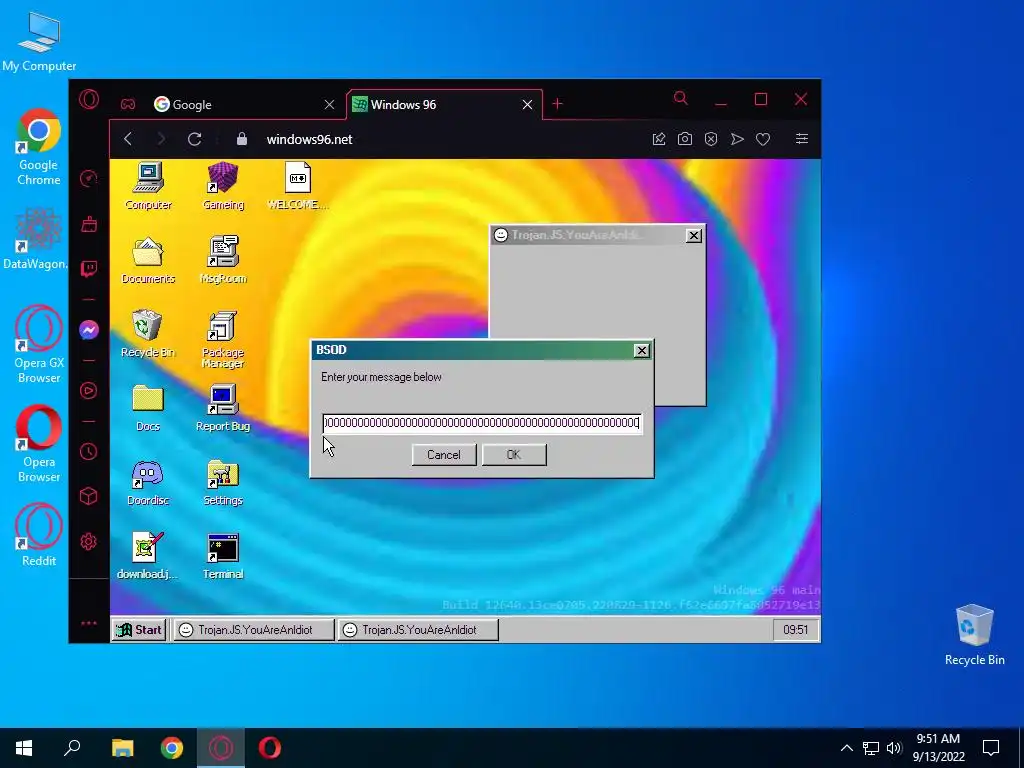This screenshot has height=768, width=1024.
Task: Click OK in the BSOD dialog
Action: click(x=514, y=455)
